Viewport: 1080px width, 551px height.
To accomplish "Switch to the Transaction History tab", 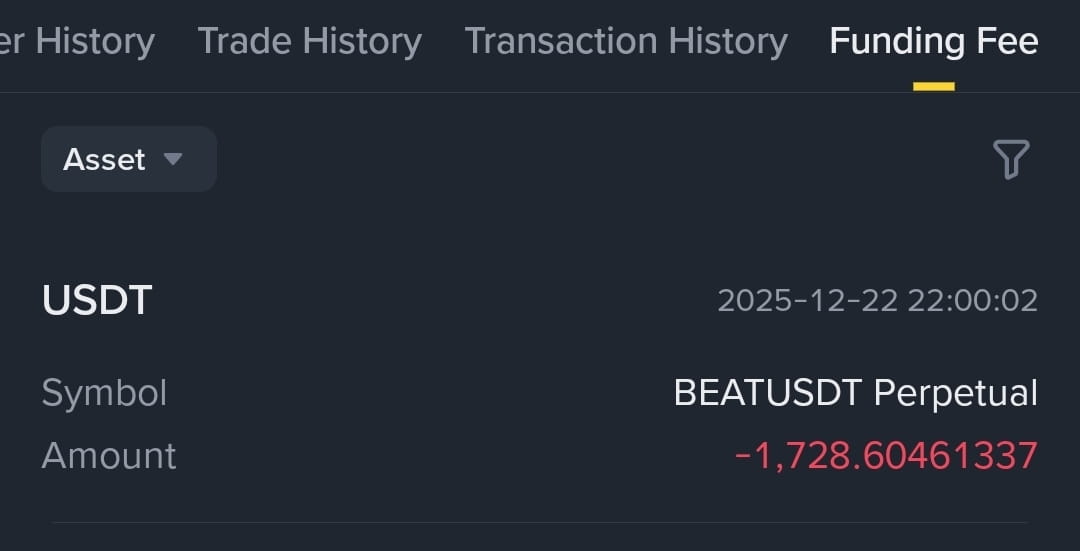I will [626, 41].
